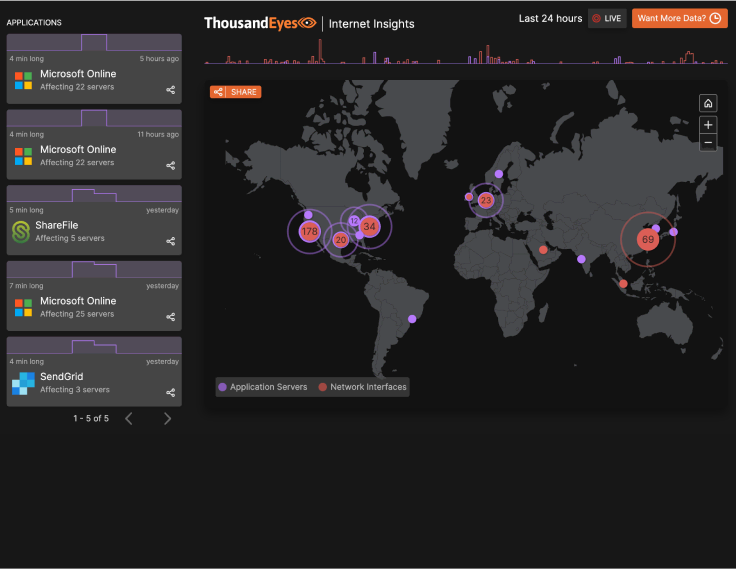Viewport: 736px width, 569px height.
Task: Zoom in the map with plus icon
Action: click(708, 125)
